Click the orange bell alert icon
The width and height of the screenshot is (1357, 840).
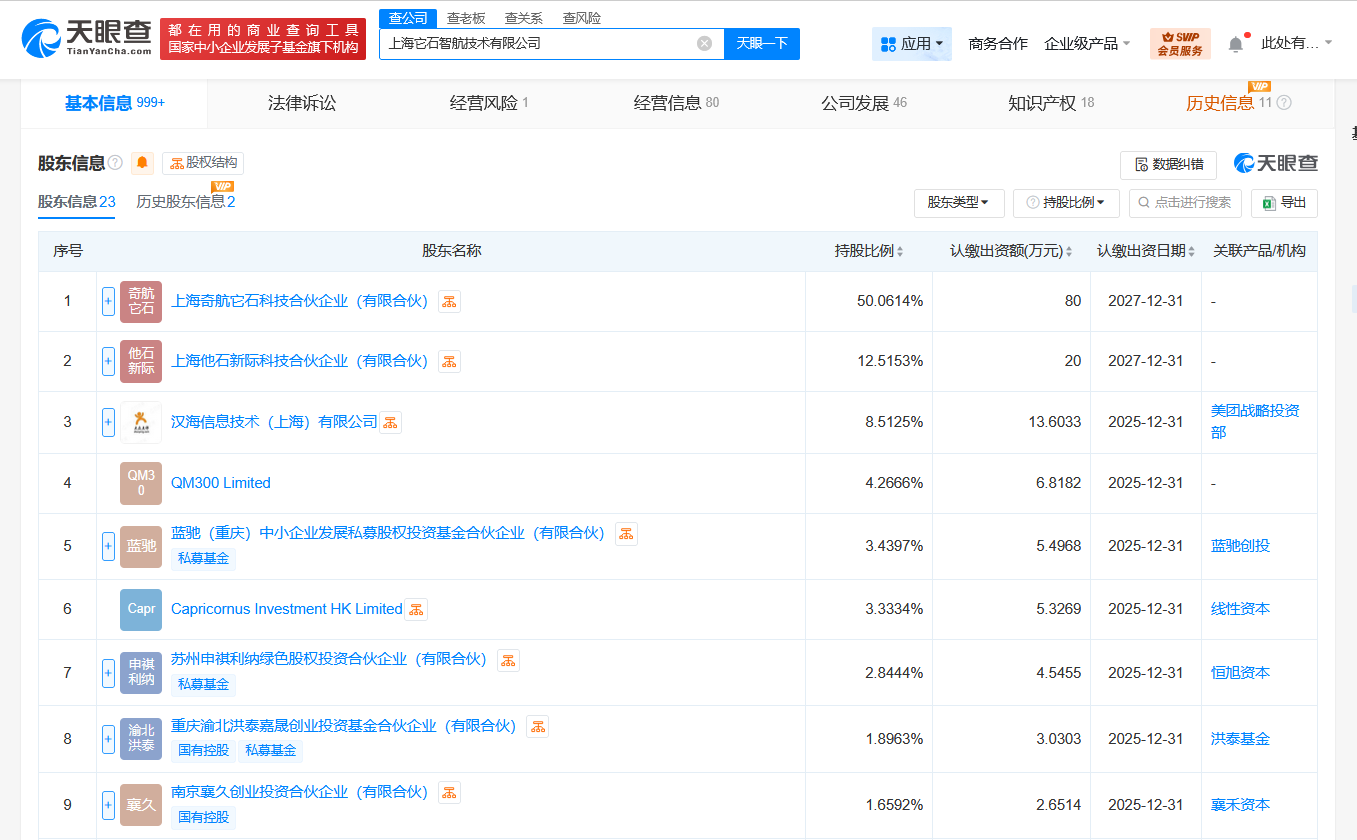pos(142,163)
